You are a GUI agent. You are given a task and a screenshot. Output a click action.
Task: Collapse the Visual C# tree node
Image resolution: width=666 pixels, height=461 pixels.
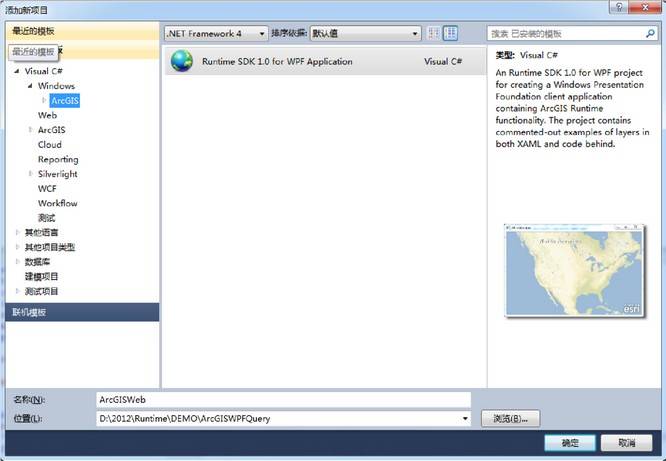tap(17, 71)
